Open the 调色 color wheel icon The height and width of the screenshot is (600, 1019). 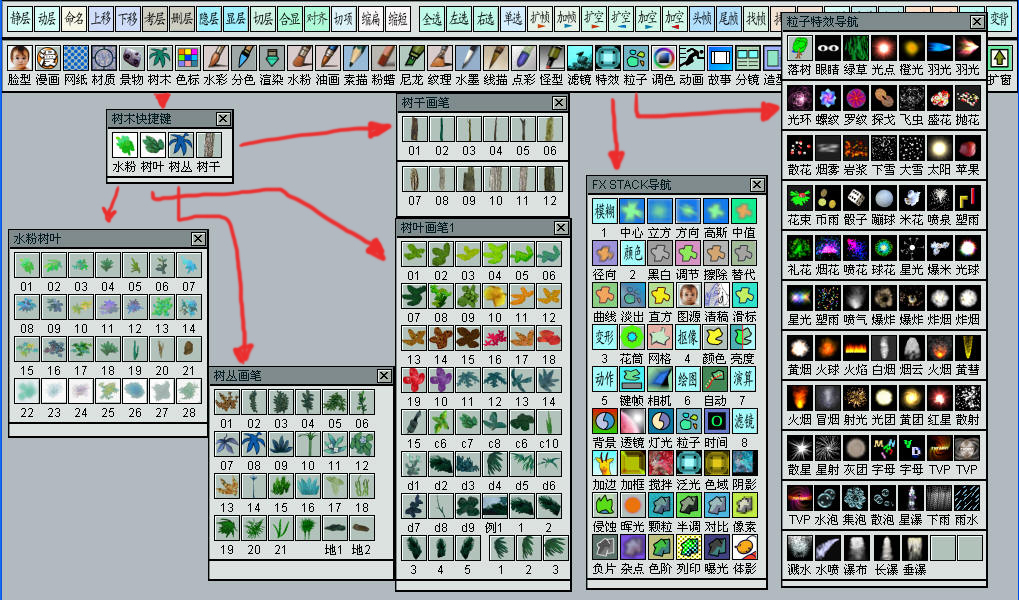[x=663, y=59]
